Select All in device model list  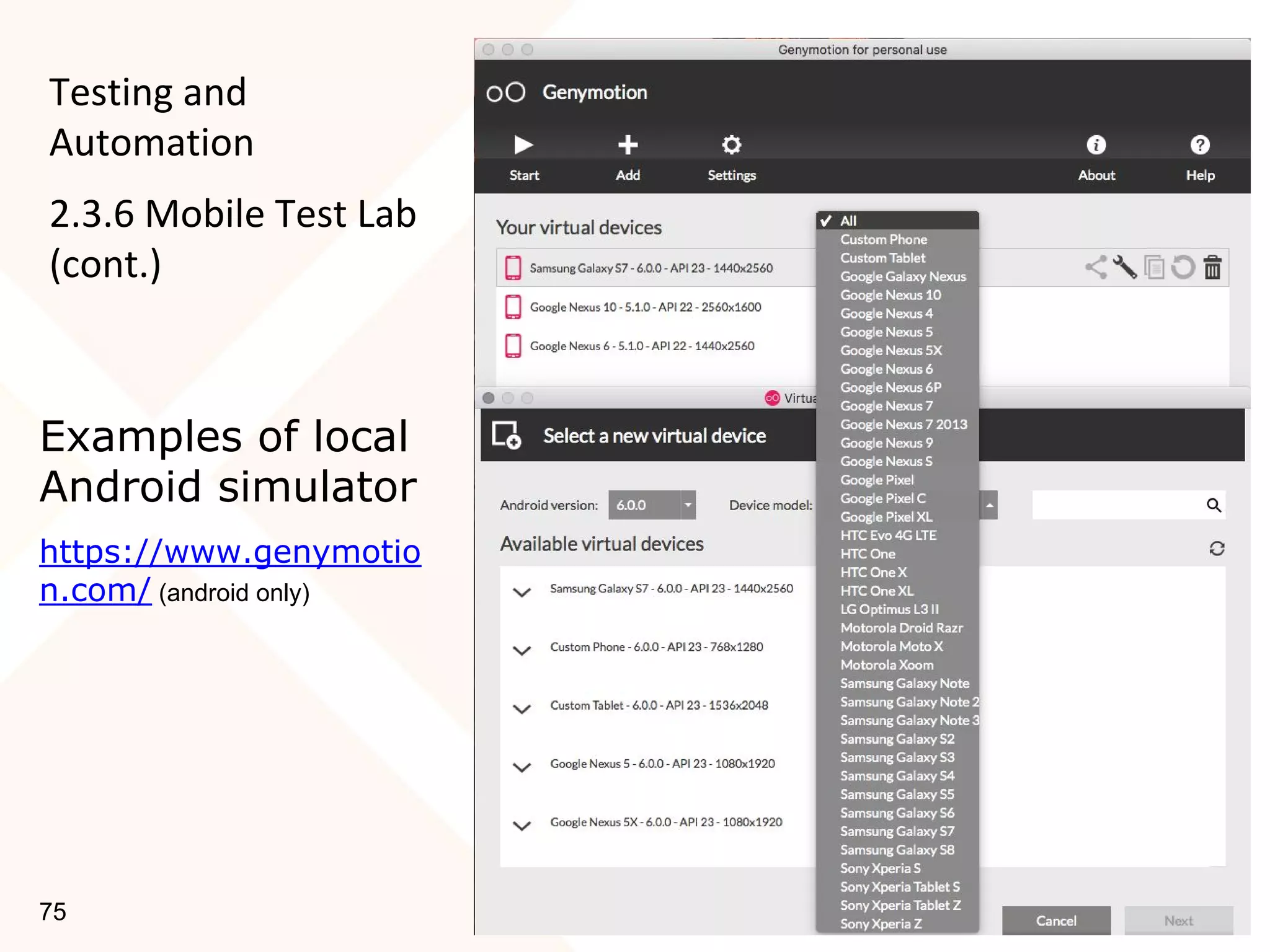897,221
